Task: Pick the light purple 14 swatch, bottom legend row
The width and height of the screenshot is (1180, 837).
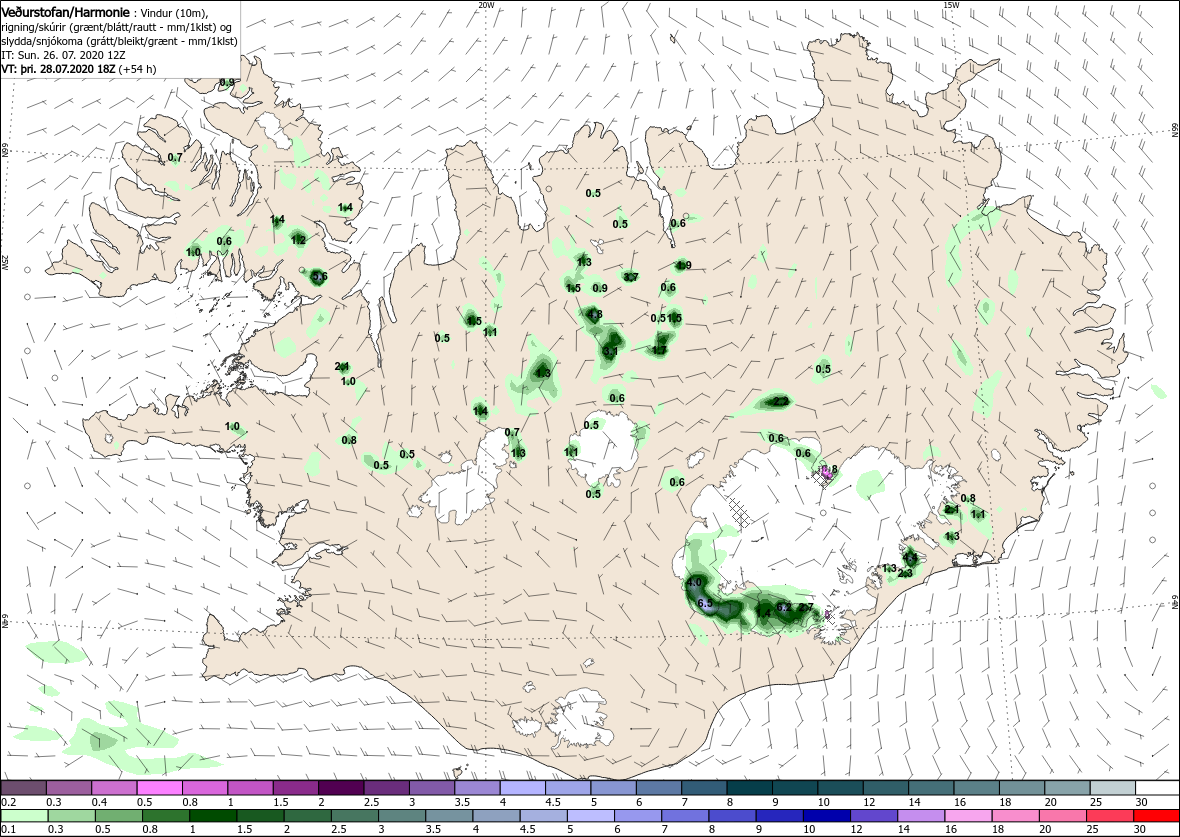Action: coord(920,816)
